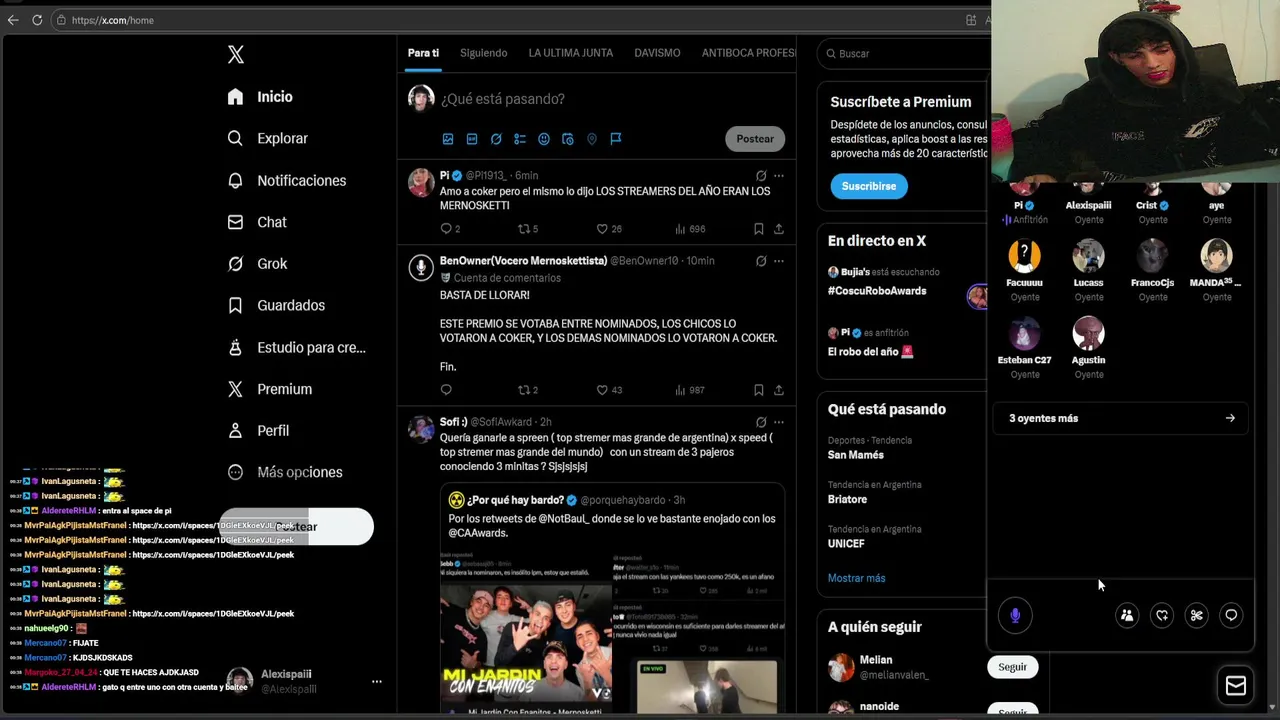Open the X logo home link
The height and width of the screenshot is (720, 1280).
(x=236, y=55)
